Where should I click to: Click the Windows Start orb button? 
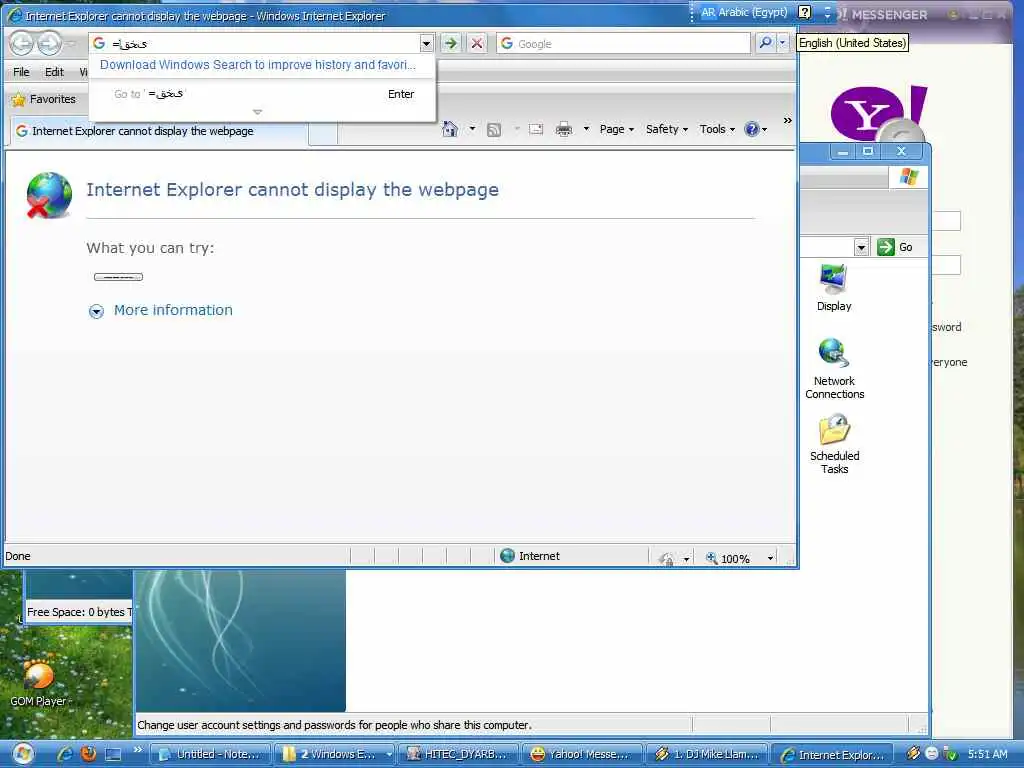[22, 754]
